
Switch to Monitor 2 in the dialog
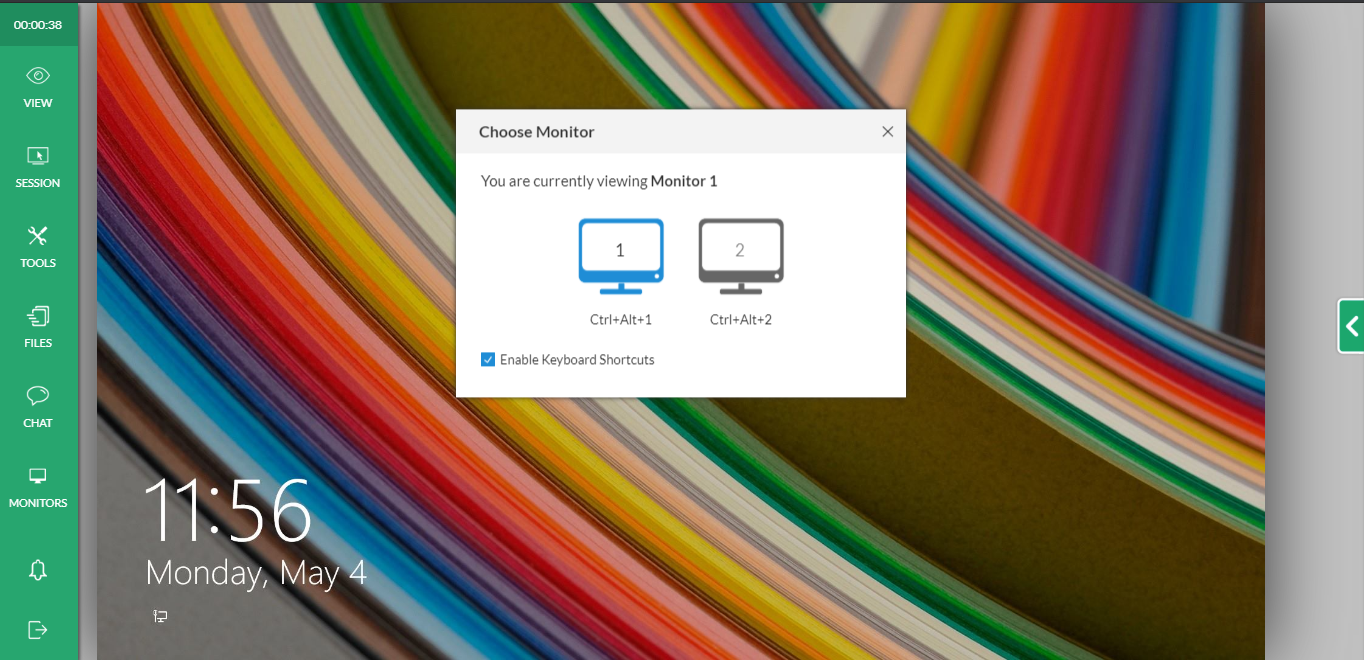pos(741,256)
